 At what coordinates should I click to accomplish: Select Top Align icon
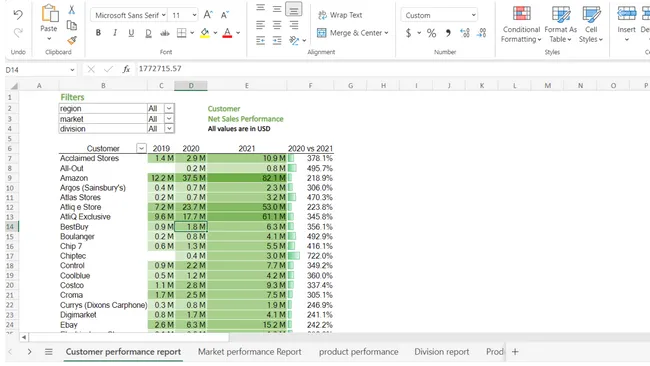[260, 8]
